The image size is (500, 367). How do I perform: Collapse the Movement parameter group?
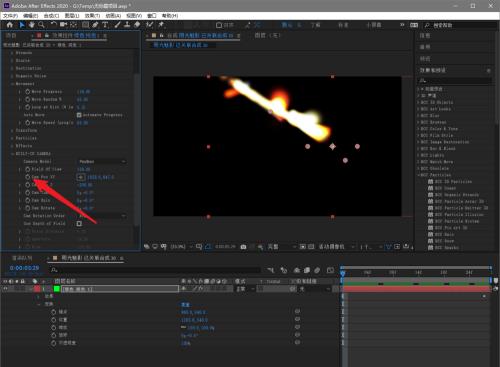pos(12,84)
